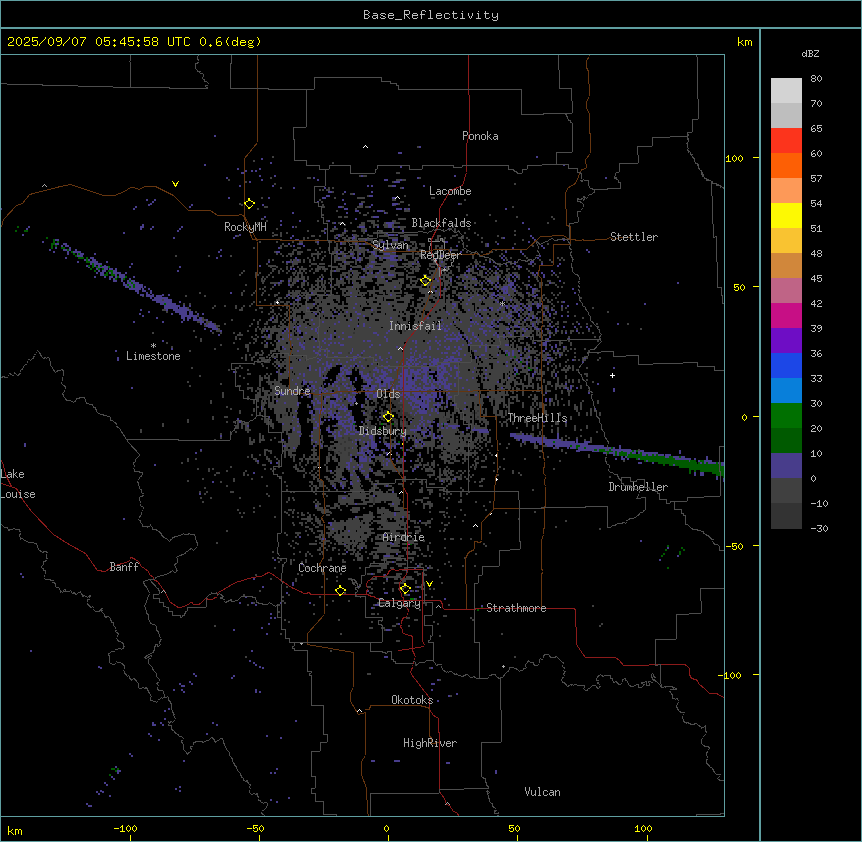Click the 100 tick on the right y-axis

tap(734, 158)
